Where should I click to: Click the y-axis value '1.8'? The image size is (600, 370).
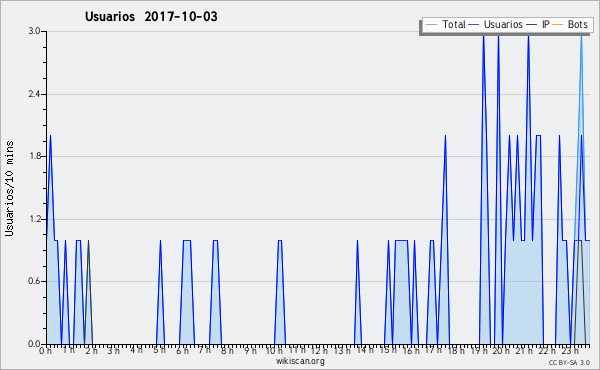(x=34, y=156)
